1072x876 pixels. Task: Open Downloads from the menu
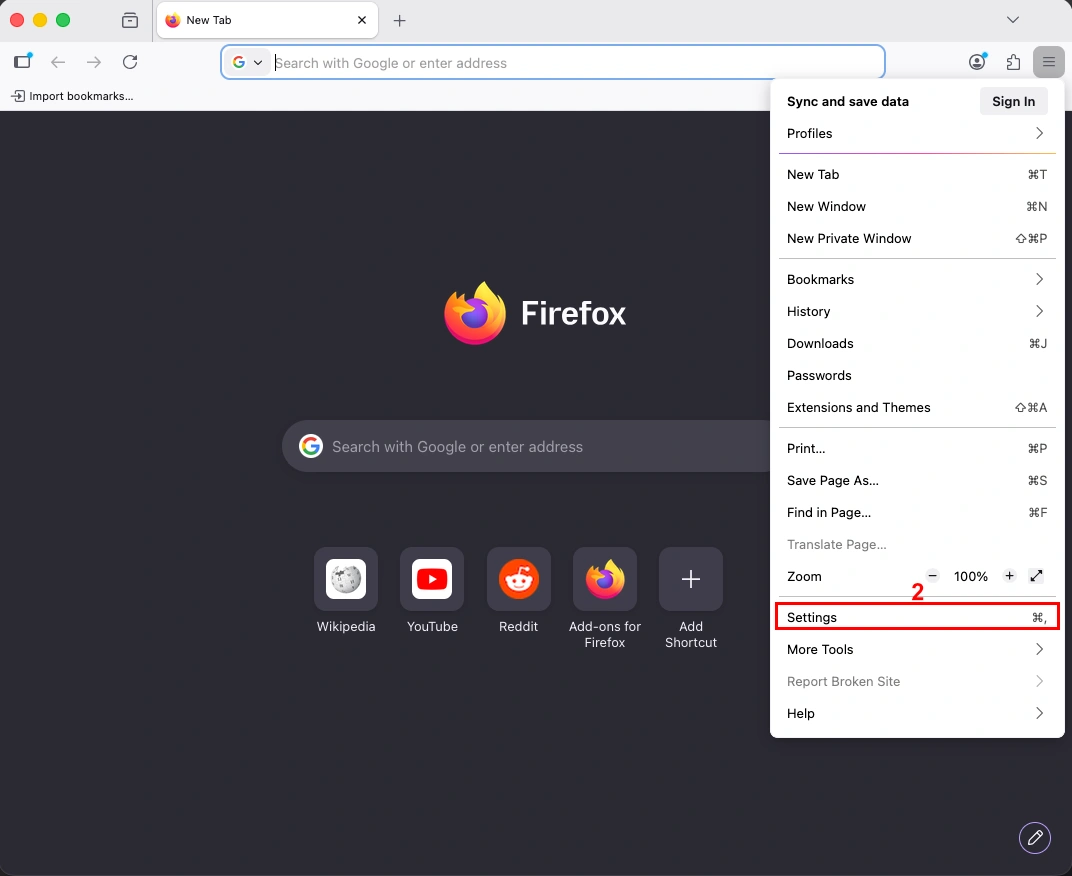click(917, 344)
